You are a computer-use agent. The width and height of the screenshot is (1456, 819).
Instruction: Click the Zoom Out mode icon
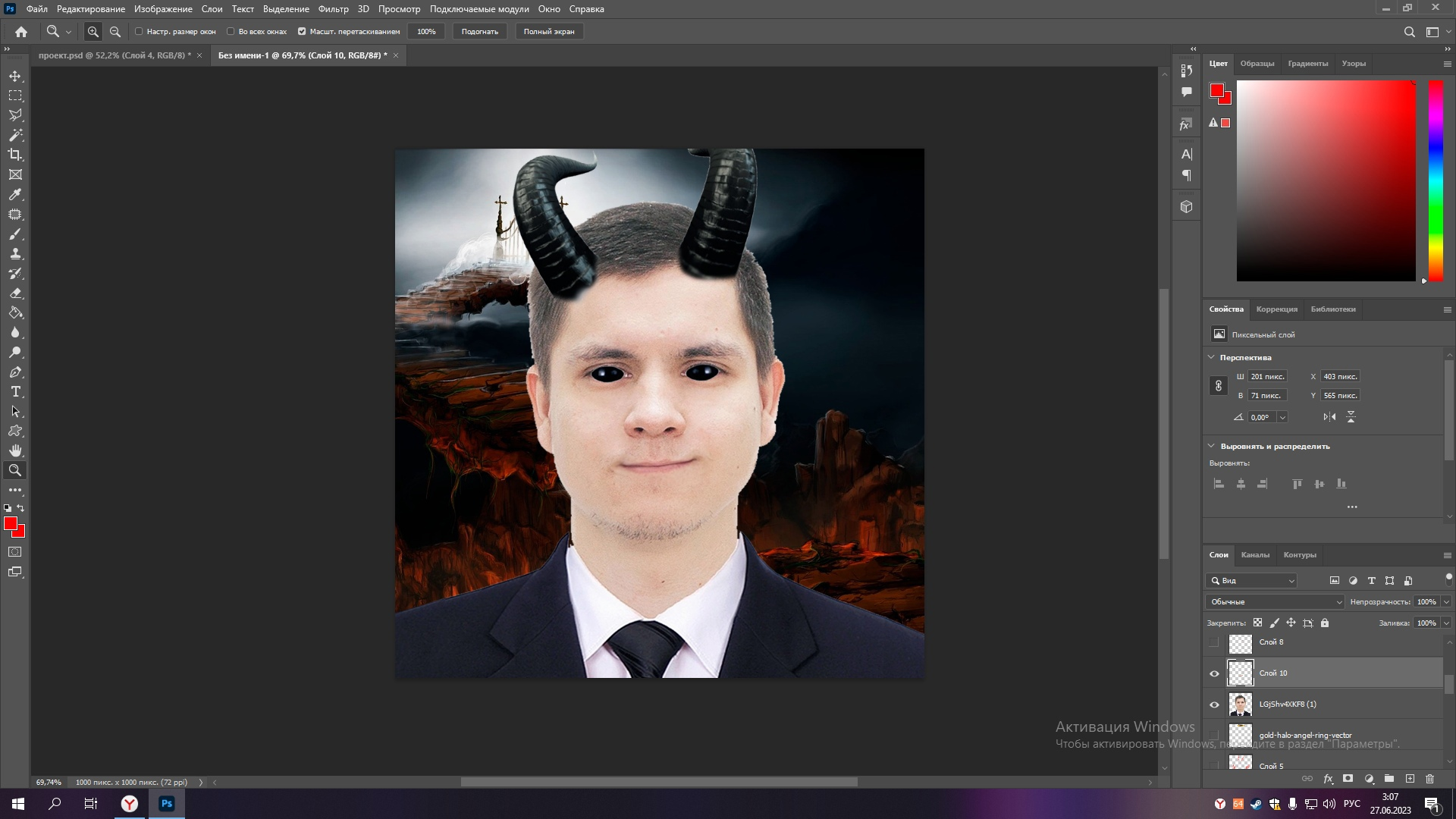(115, 32)
